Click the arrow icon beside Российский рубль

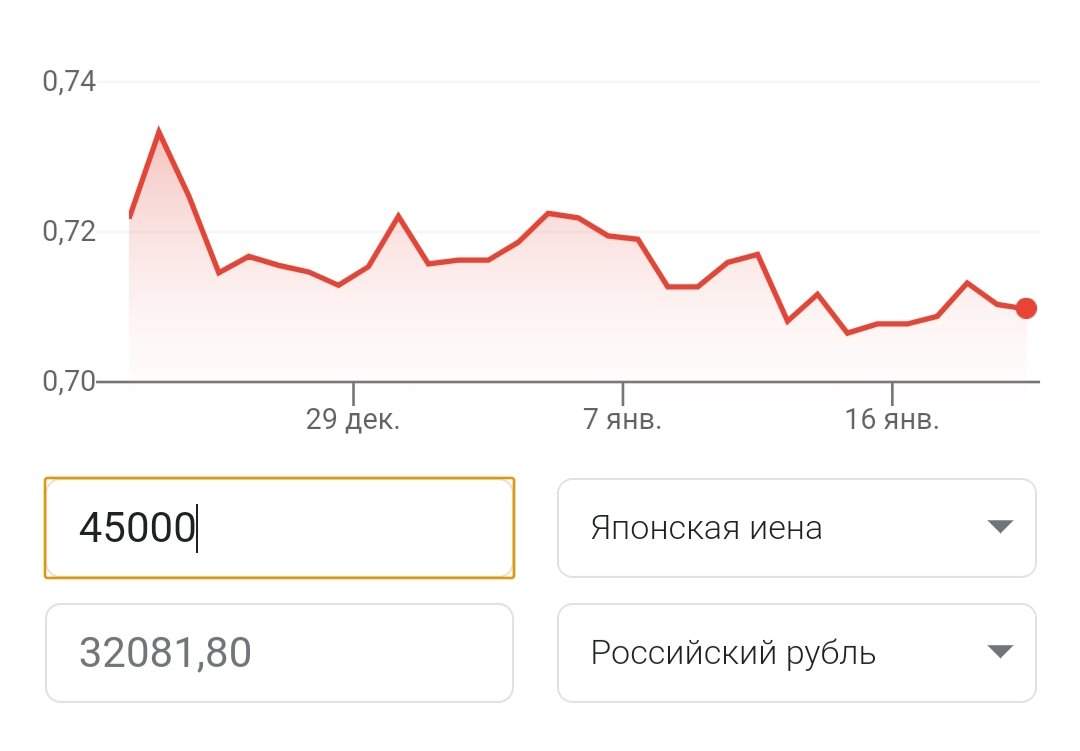[x=1000, y=653]
